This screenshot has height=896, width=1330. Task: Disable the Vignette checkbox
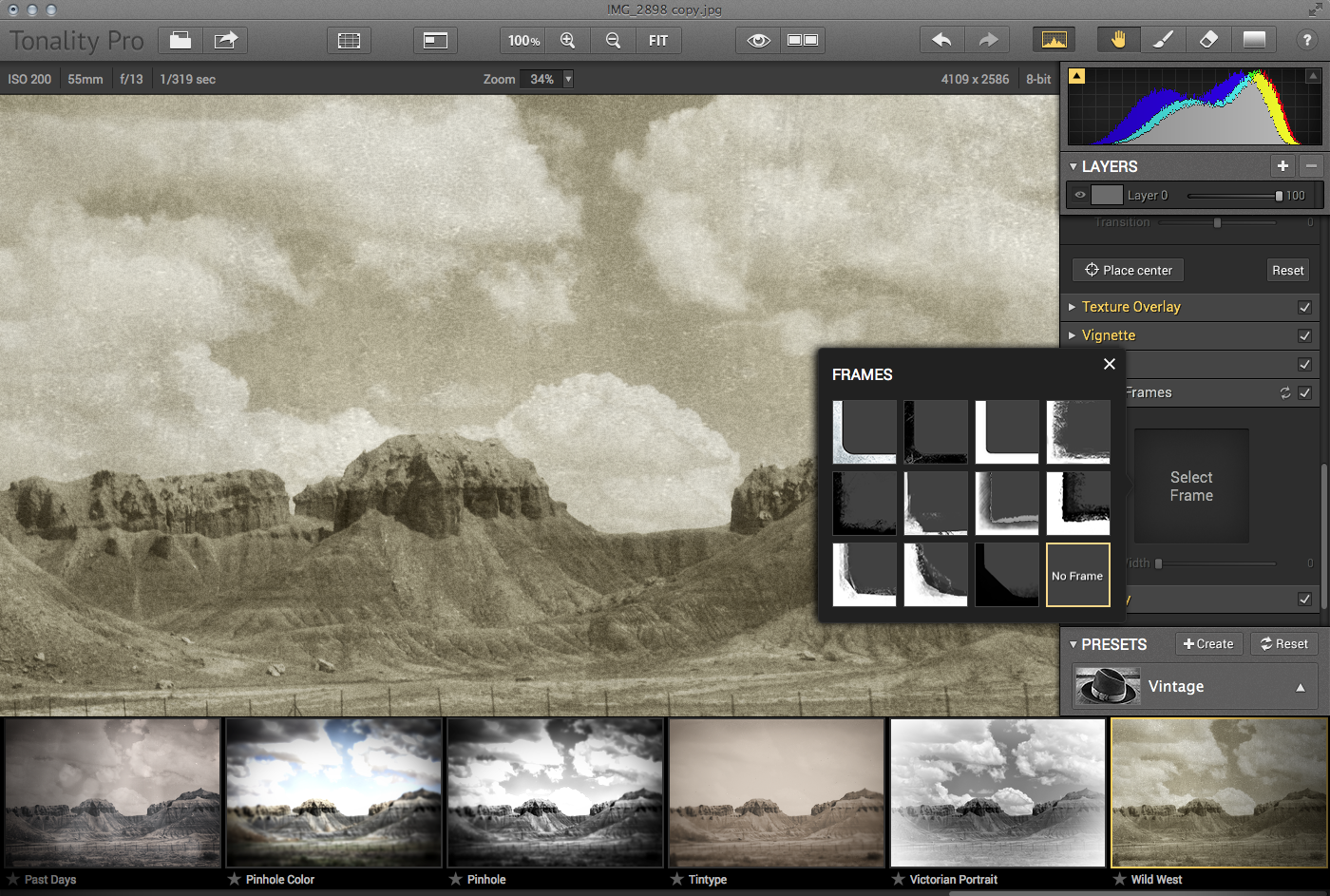pyautogui.click(x=1304, y=335)
